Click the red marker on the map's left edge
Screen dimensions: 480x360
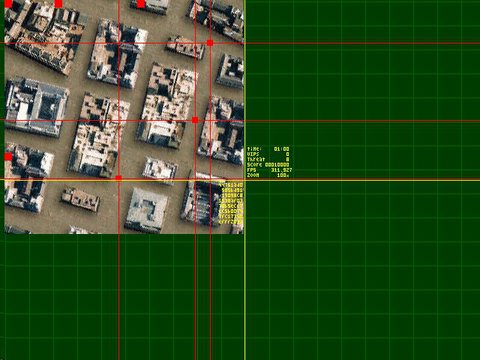(8, 157)
